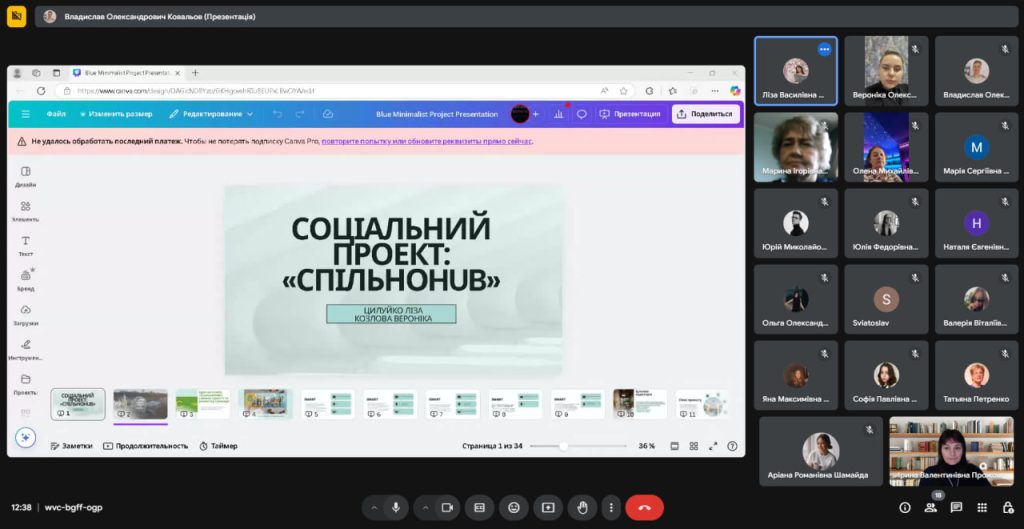Expand video settings arrow beside camera

(x=425, y=507)
